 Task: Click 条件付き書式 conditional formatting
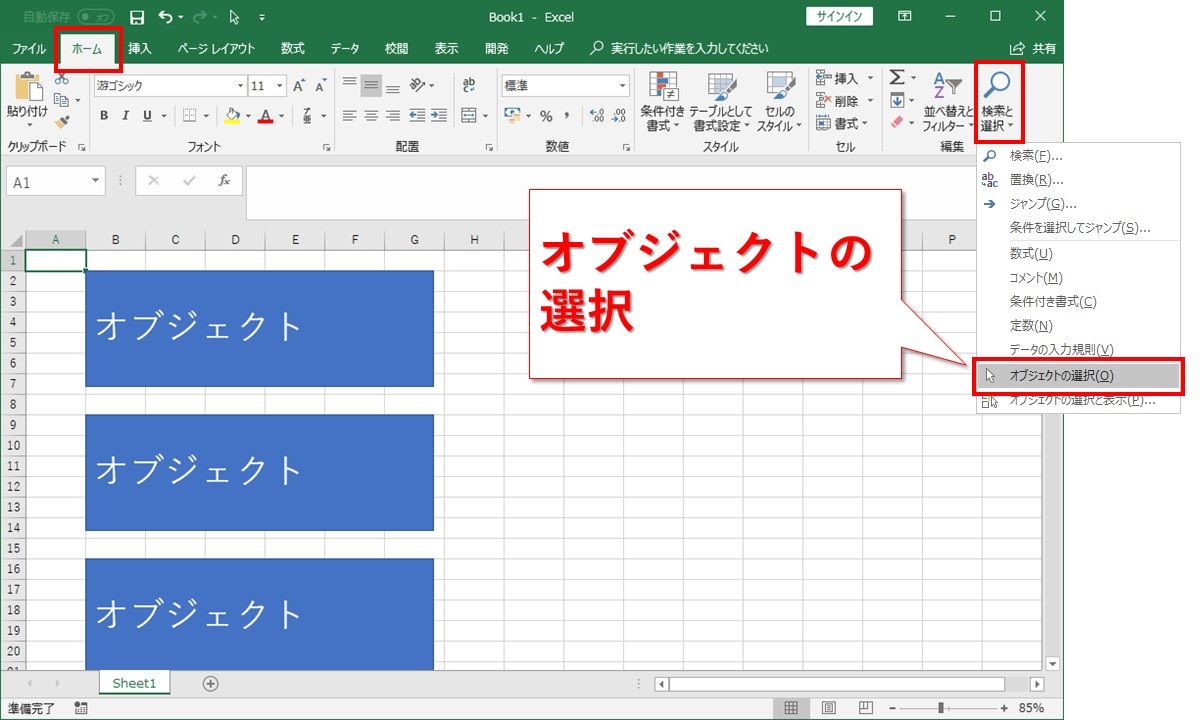[663, 102]
